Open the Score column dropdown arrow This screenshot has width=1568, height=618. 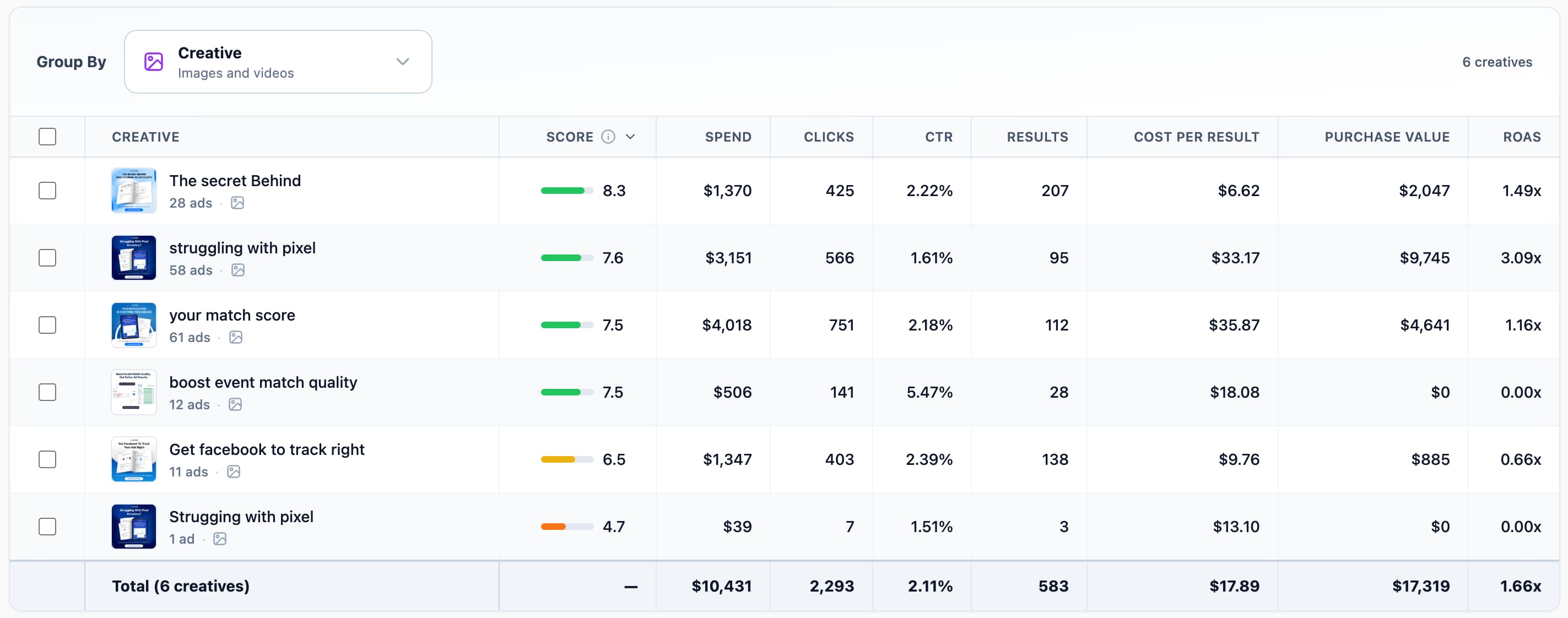pos(631,136)
